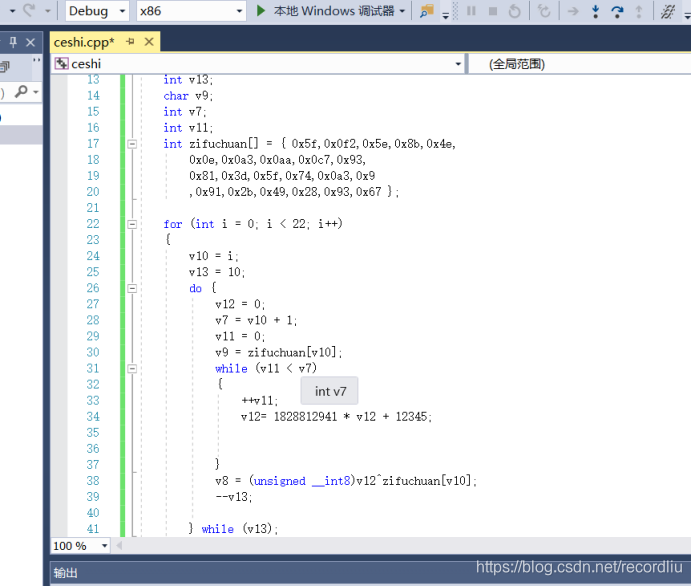The width and height of the screenshot is (692, 586).
Task: Click 'v13 = 10;' on line 25
Action: [217, 272]
